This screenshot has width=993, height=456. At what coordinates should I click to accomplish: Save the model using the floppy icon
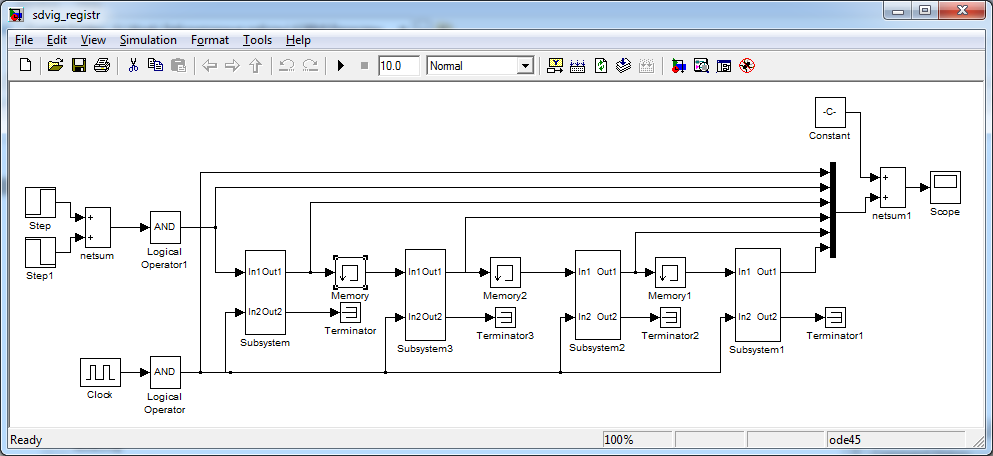point(79,65)
